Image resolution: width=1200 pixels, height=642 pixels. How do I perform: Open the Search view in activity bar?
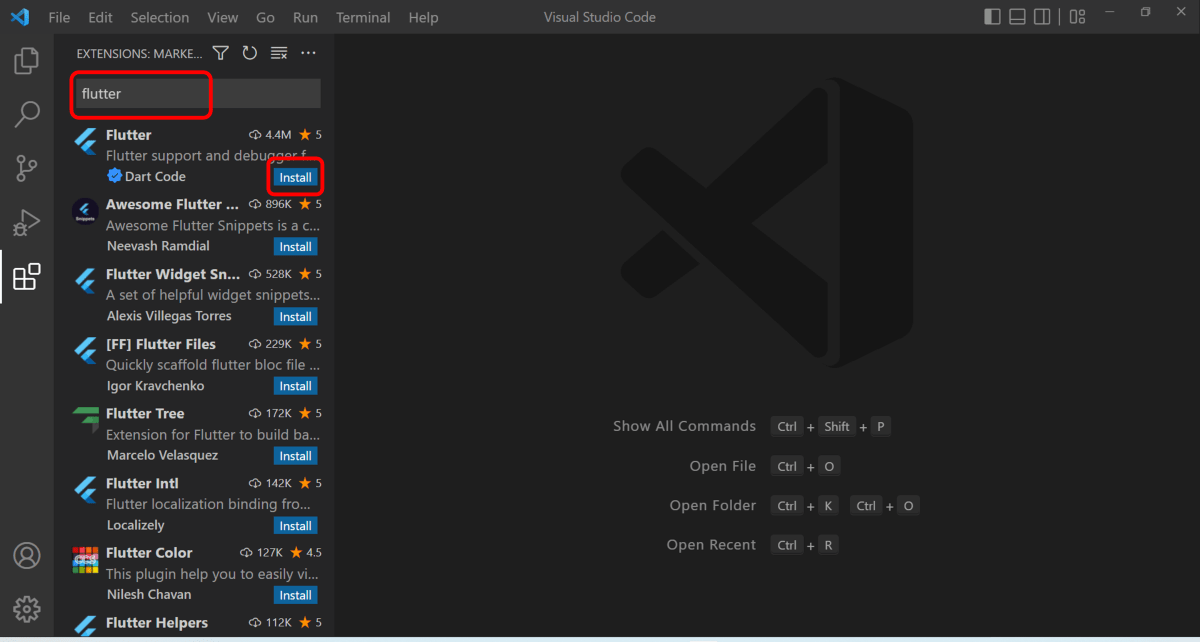(x=27, y=114)
